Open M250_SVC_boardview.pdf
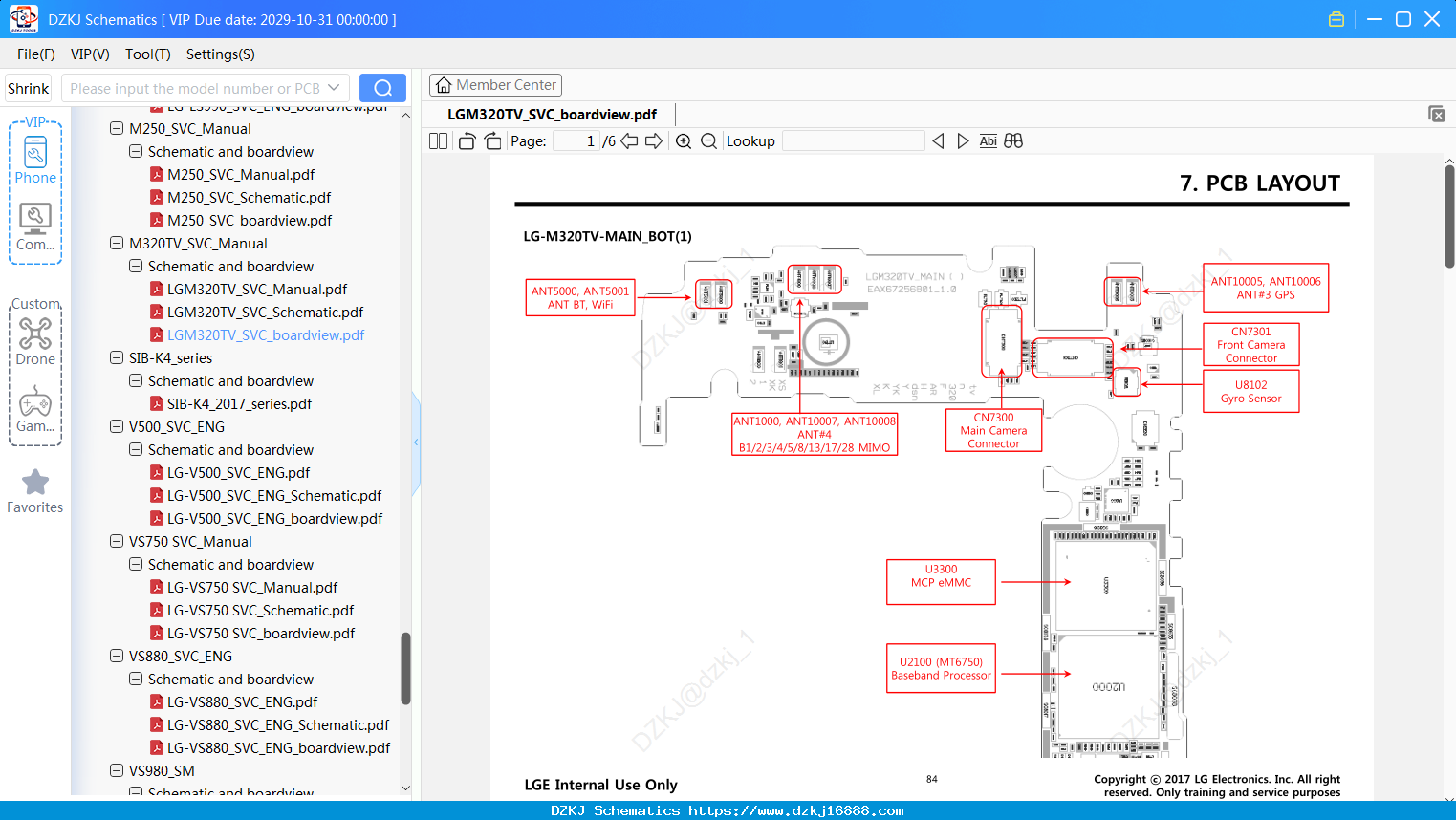Viewport: 1456px width, 820px height. (250, 220)
